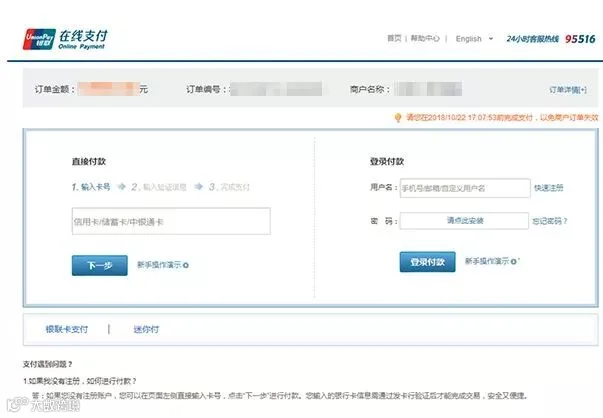Viewport: 603px width, 418px height.
Task: Click arrow icon before step 3 完成支付
Action: [x=198, y=187]
